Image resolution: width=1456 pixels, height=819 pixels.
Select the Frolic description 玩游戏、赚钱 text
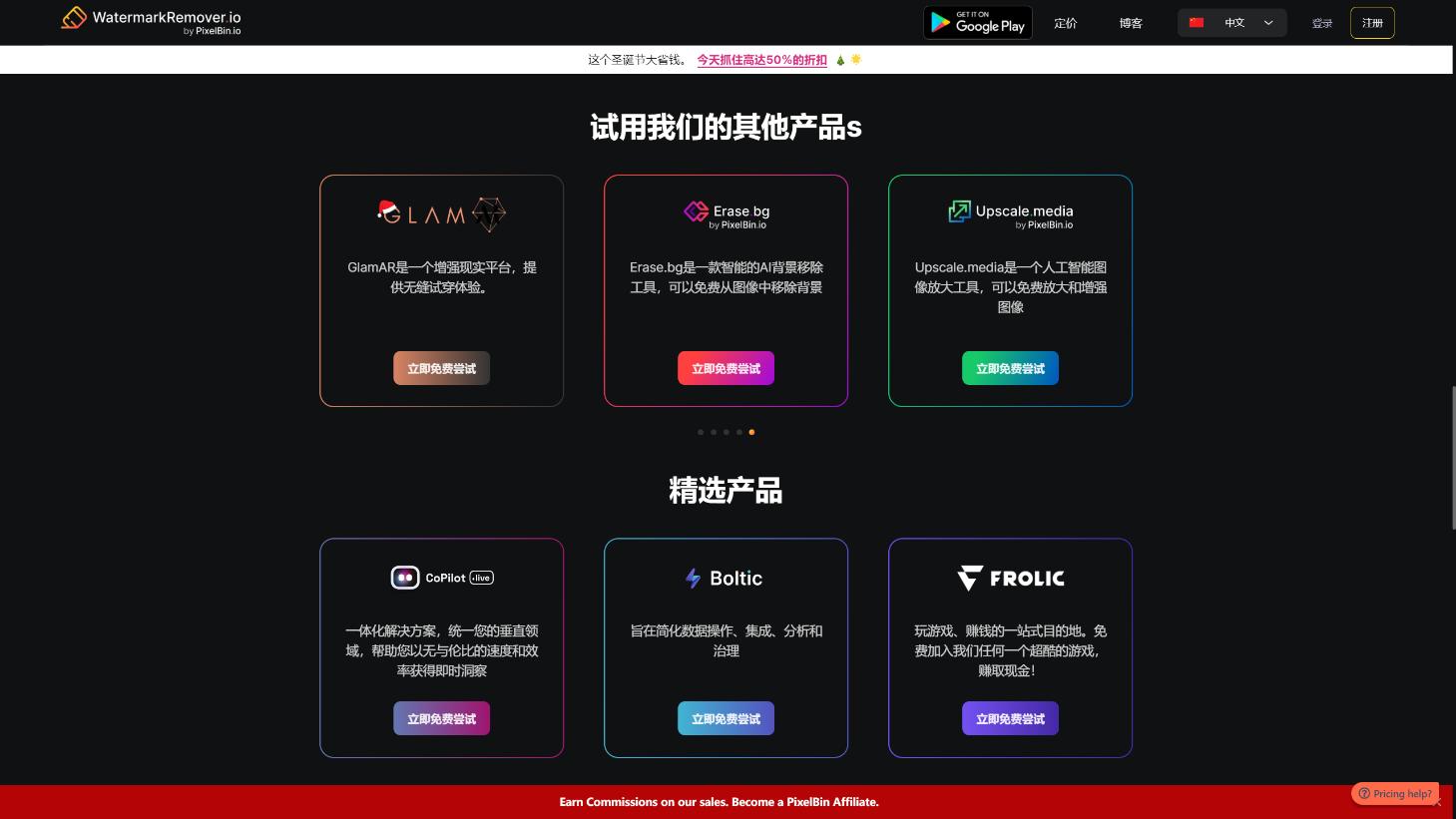click(1010, 650)
